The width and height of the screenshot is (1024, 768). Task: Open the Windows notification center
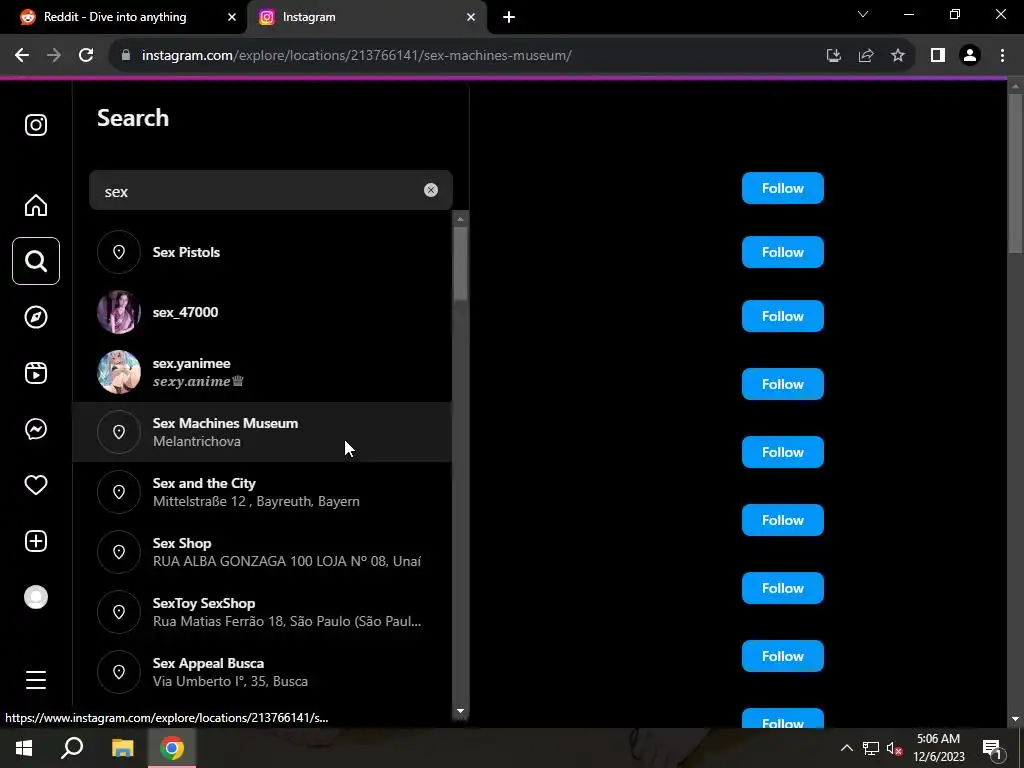(x=992, y=748)
